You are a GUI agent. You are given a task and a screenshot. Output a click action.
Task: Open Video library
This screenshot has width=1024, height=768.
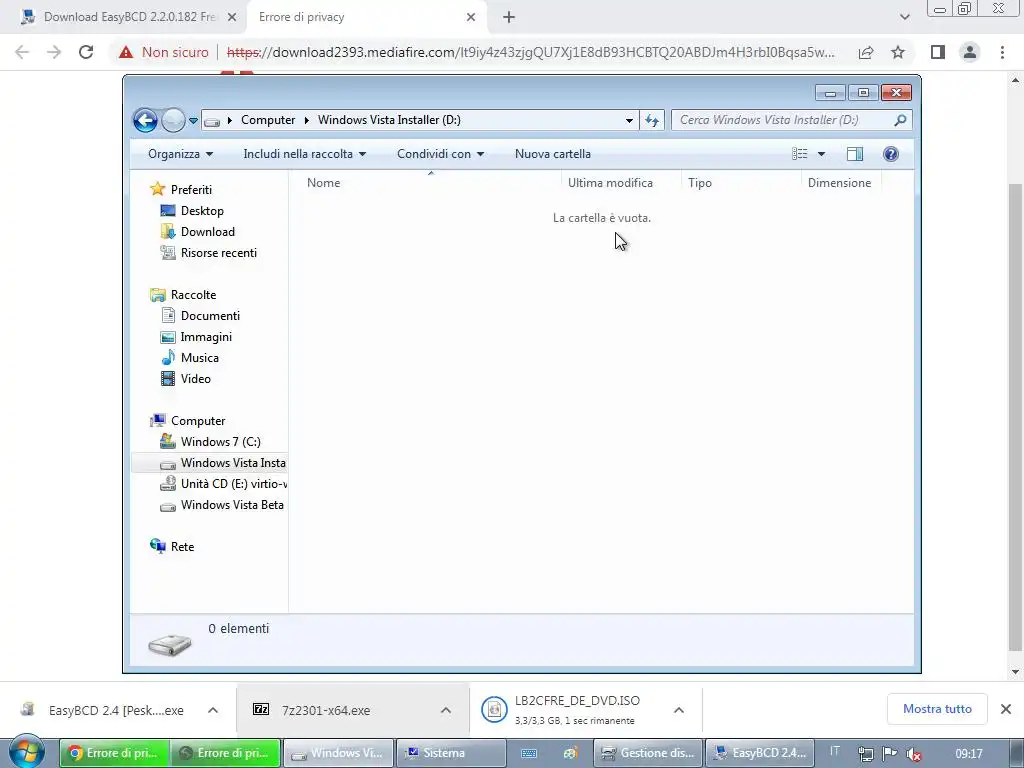[x=195, y=379]
